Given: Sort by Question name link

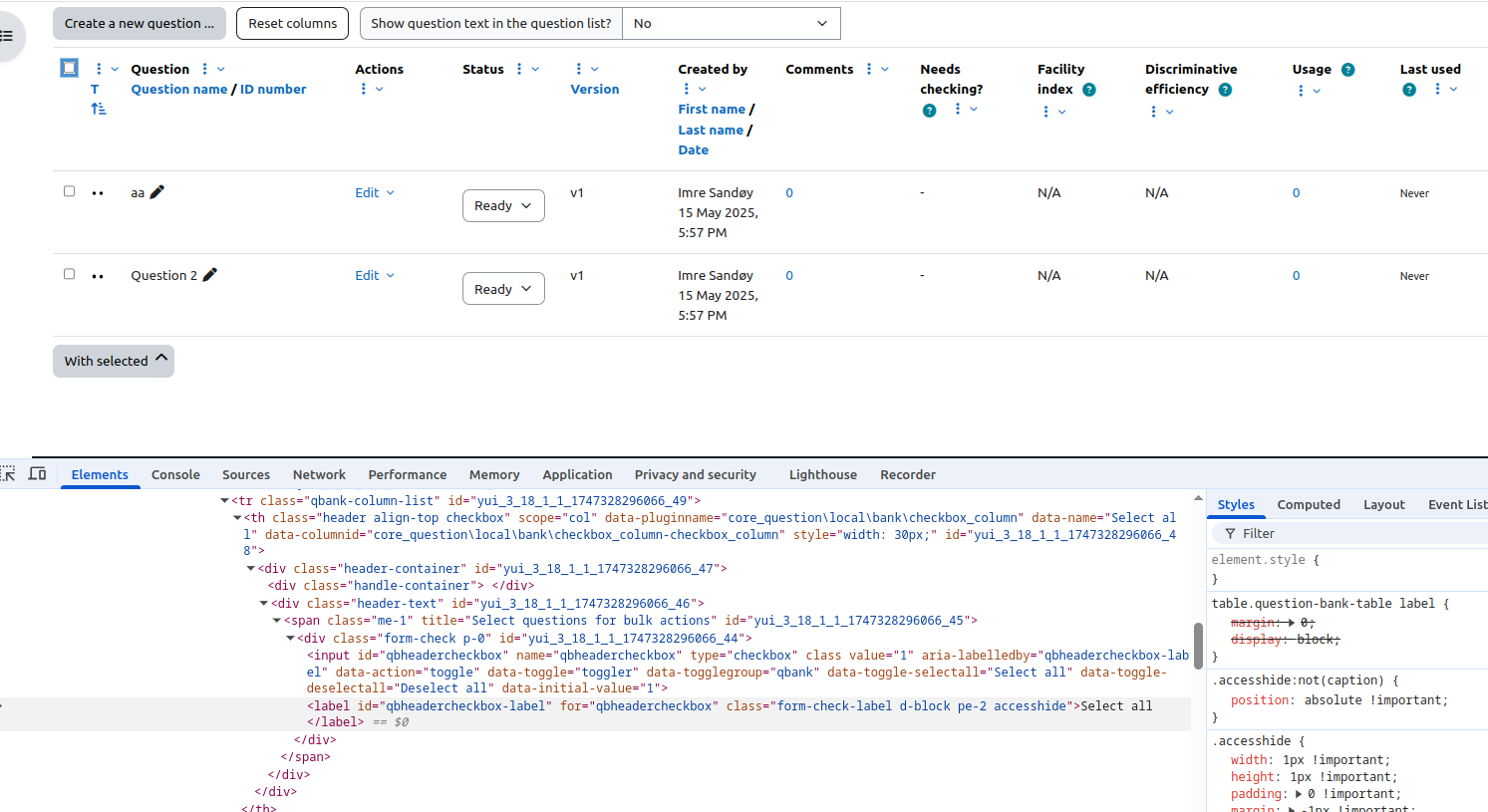Looking at the screenshot, I should click(179, 89).
